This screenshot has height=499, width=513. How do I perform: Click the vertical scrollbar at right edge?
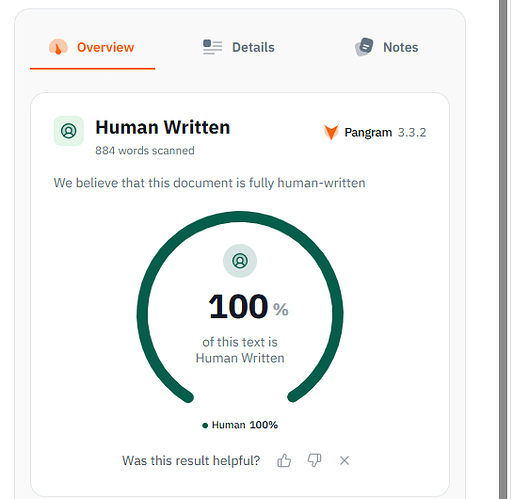503,249
